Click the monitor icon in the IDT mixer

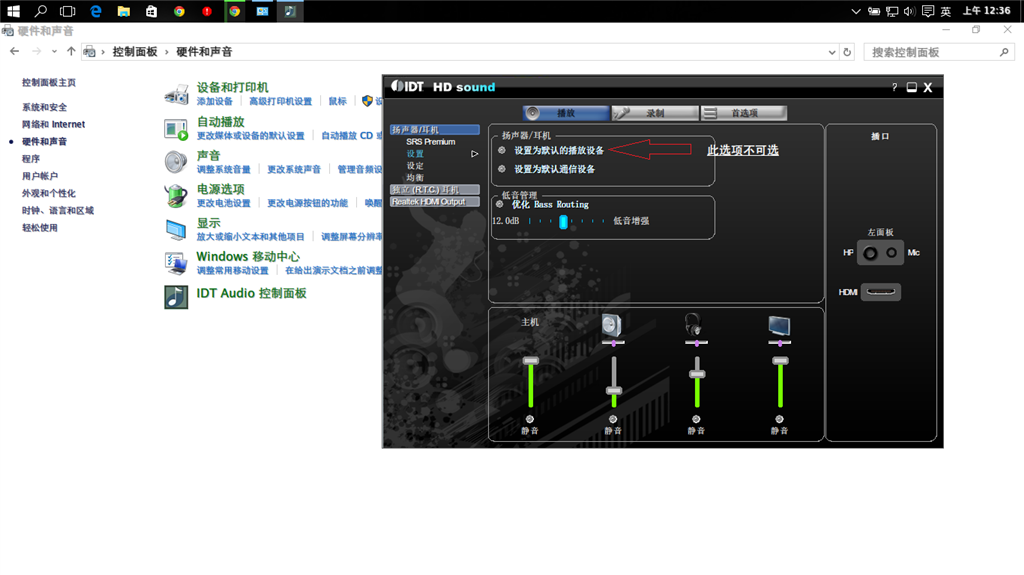779,325
